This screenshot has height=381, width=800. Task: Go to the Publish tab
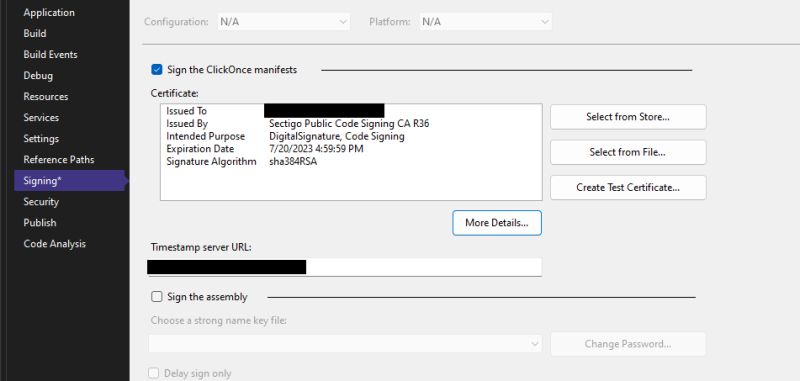point(40,222)
